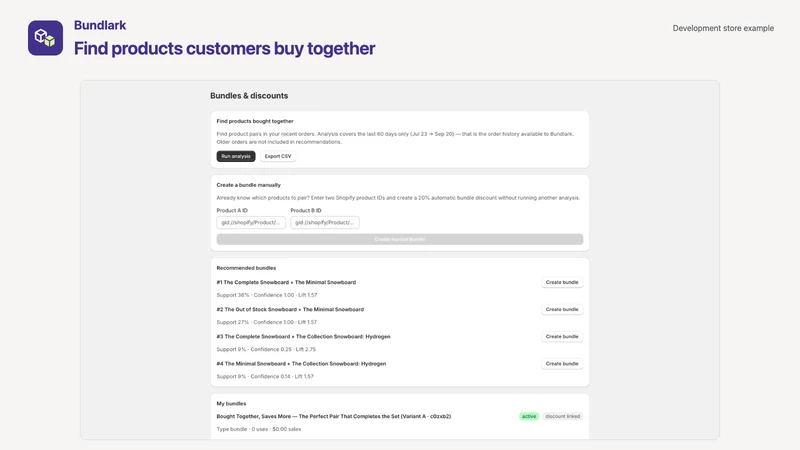Select '#3 The Complete Snowboard + Collection Hydrogen' title
Image resolution: width=800 pixels, height=450 pixels.
pyautogui.click(x=304, y=337)
